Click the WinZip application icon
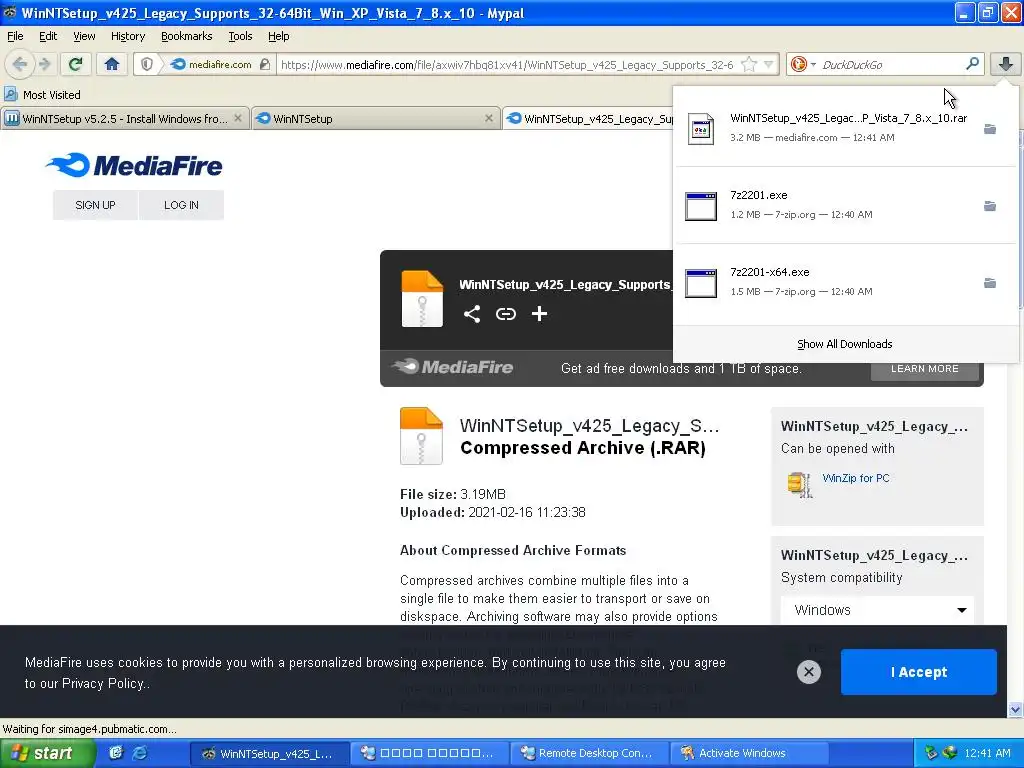 [799, 484]
